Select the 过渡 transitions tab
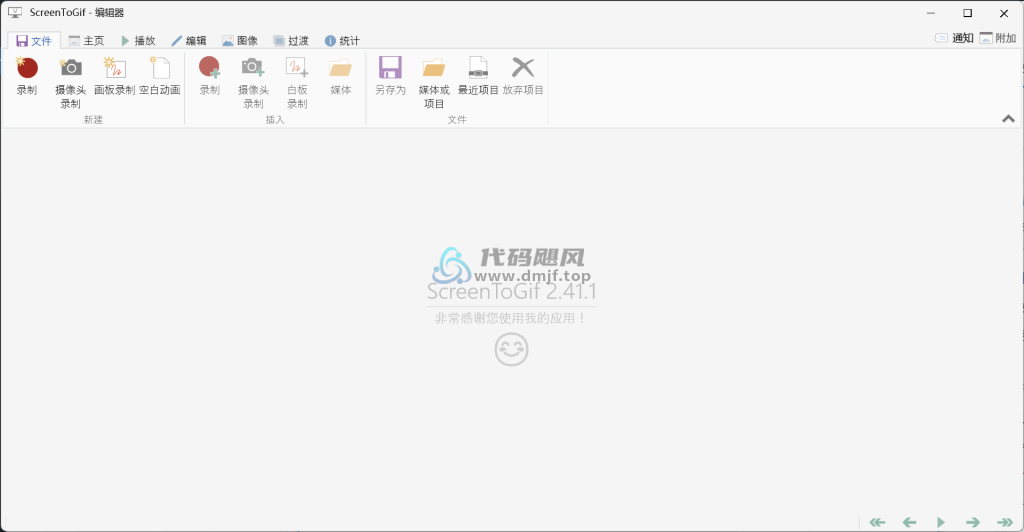Image resolution: width=1024 pixels, height=532 pixels. pyautogui.click(x=291, y=40)
